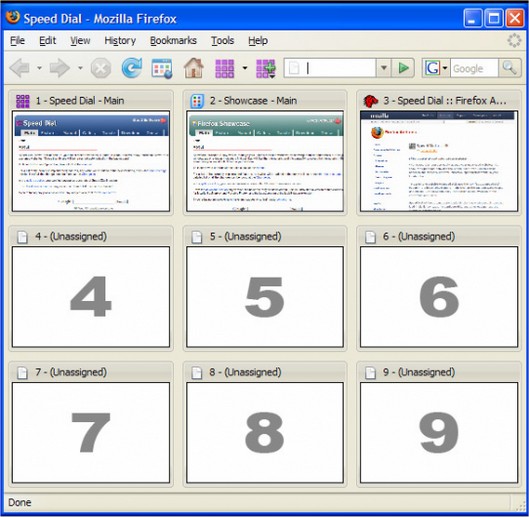The width and height of the screenshot is (529, 517).
Task: Click the Forward arrow icon
Action: click(x=60, y=68)
